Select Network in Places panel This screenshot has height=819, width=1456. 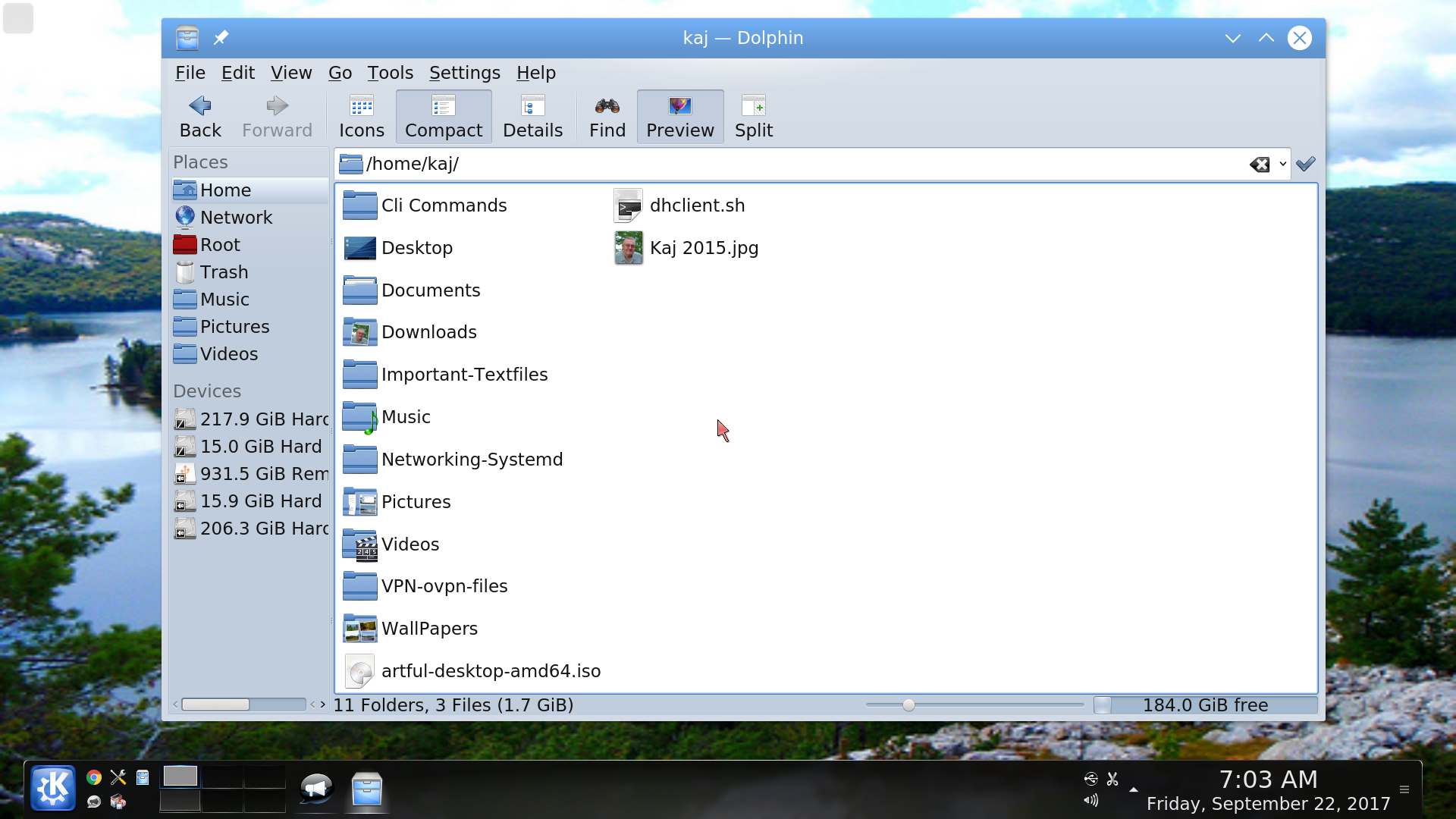pos(249,218)
